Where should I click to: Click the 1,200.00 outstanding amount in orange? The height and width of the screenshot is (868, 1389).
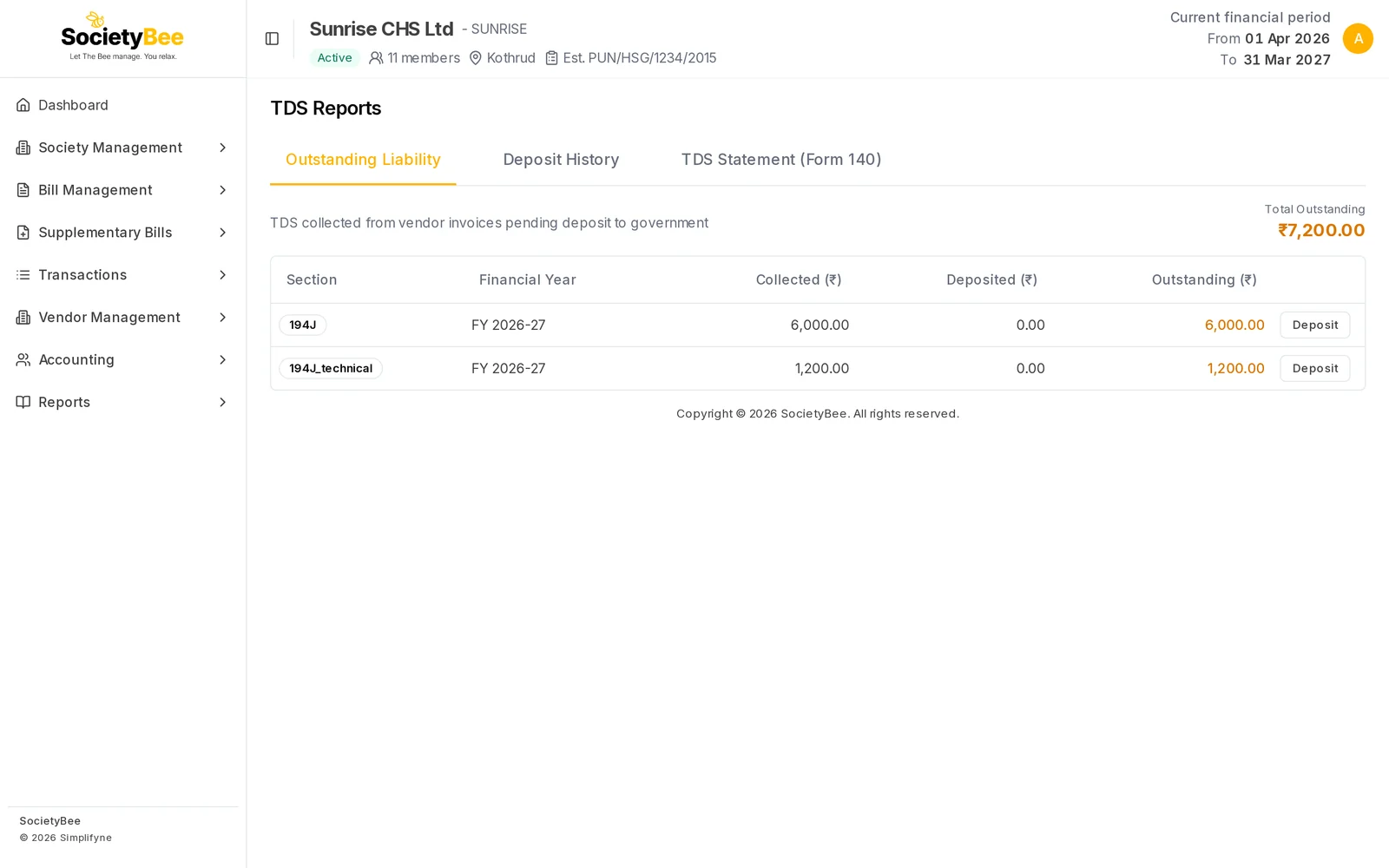click(x=1235, y=368)
